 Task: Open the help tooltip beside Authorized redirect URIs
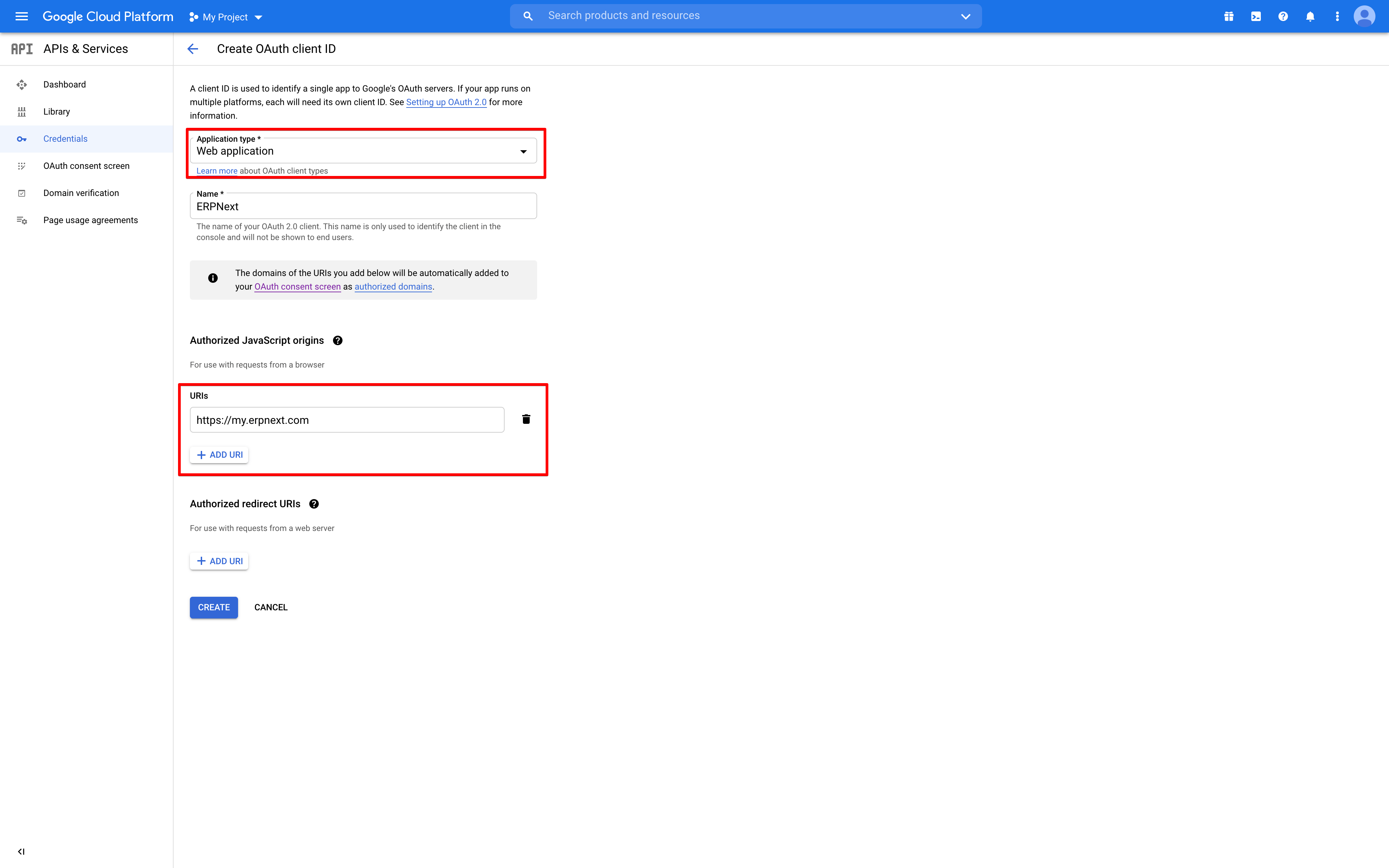(314, 504)
